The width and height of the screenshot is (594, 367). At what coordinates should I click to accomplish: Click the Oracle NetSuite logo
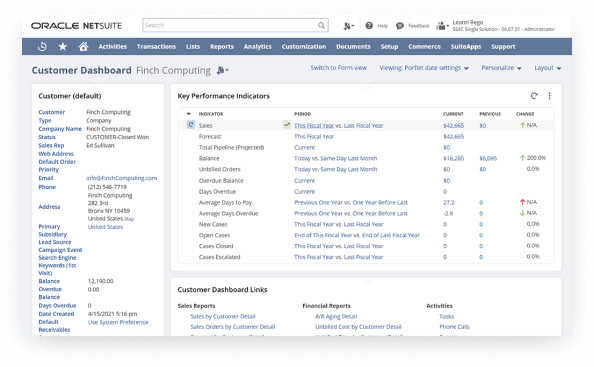[x=76, y=26]
